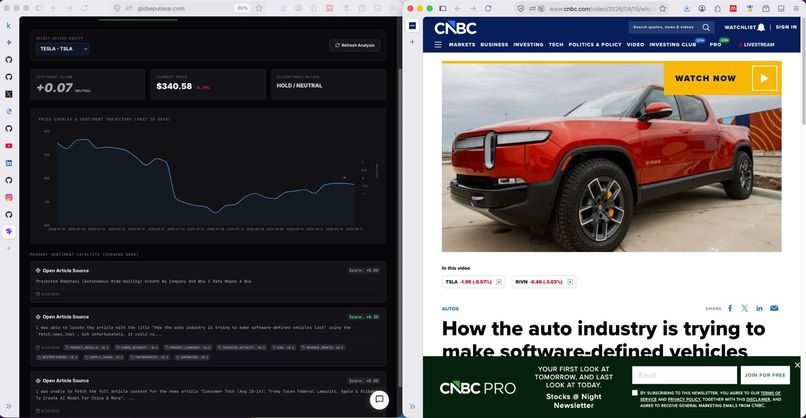Expand the CNBC window's sidebar with chevrons
This screenshot has height=418, width=806.
coord(412,406)
